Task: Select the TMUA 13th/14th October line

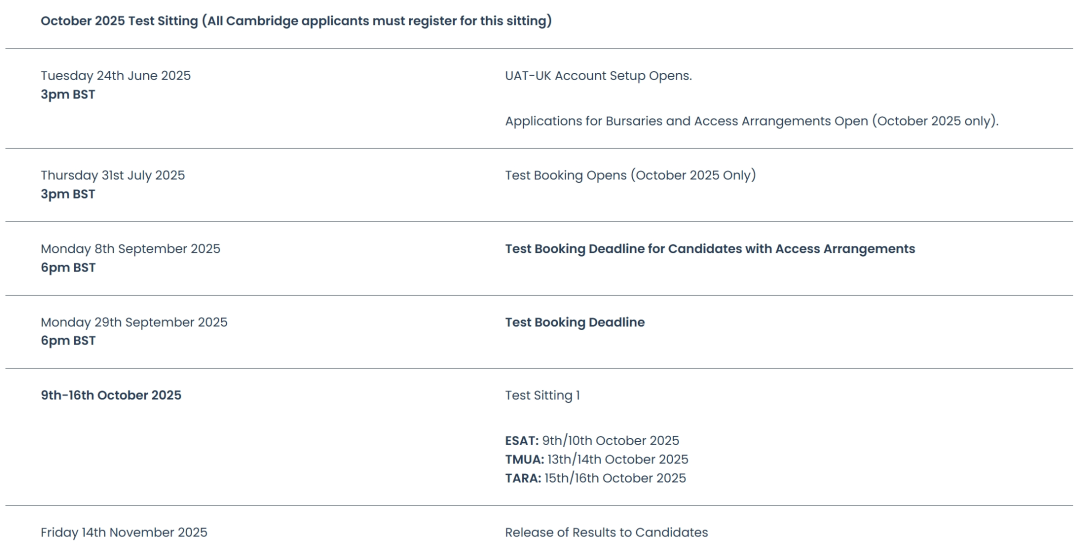Action: click(x=596, y=459)
